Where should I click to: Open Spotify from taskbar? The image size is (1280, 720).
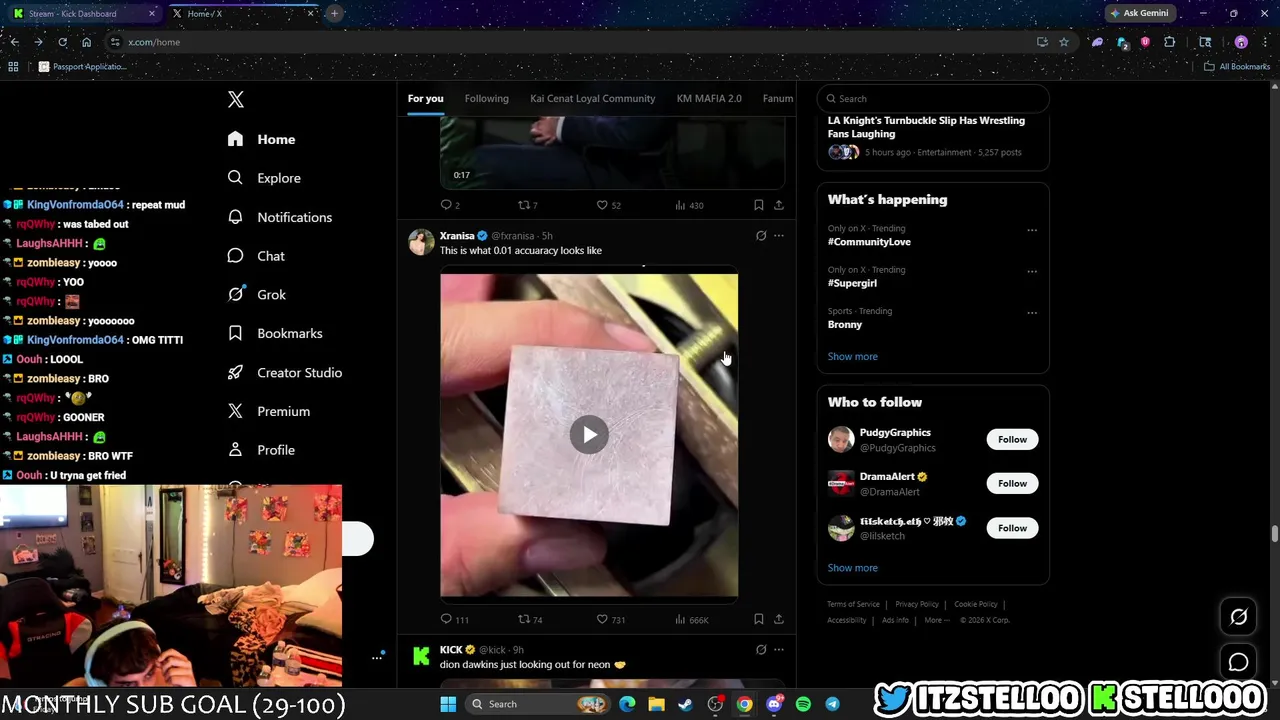tap(803, 704)
